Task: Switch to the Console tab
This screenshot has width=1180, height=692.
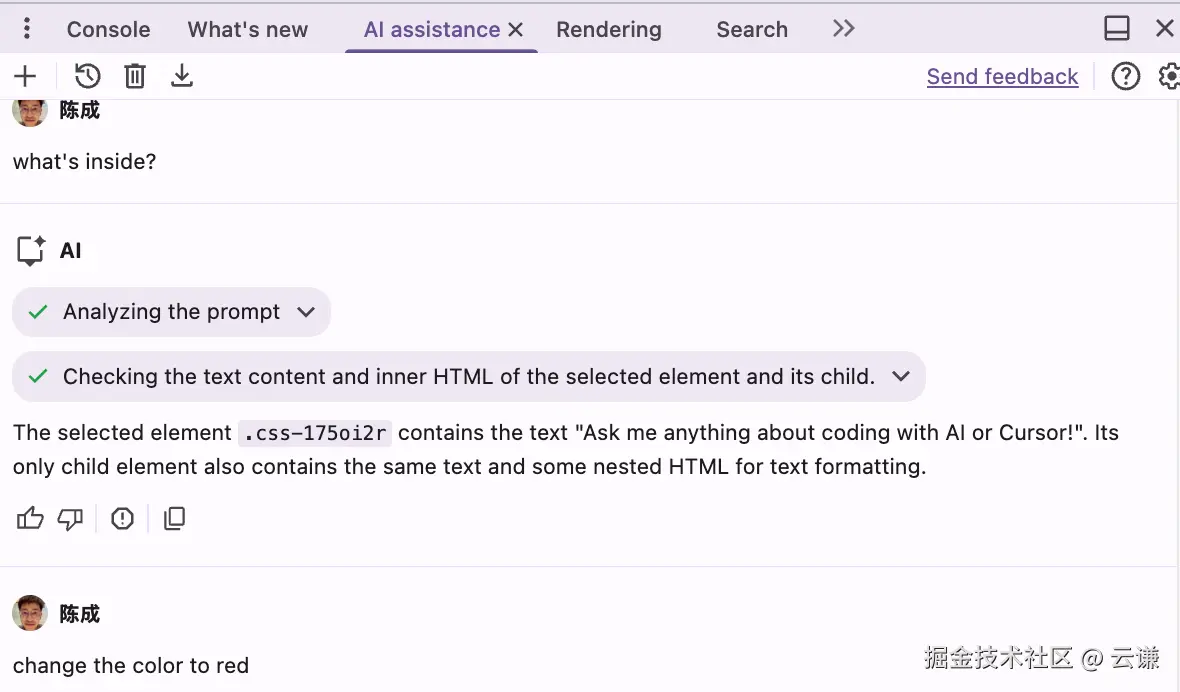Action: 108,30
